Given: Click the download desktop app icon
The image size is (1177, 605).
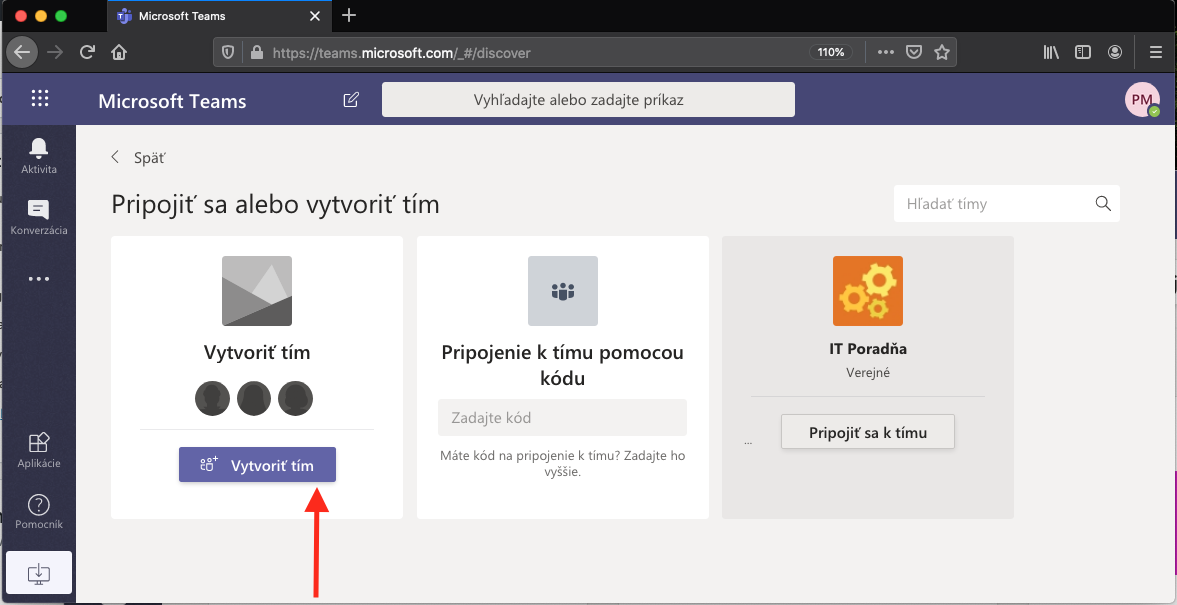Looking at the screenshot, I should 39,573.
